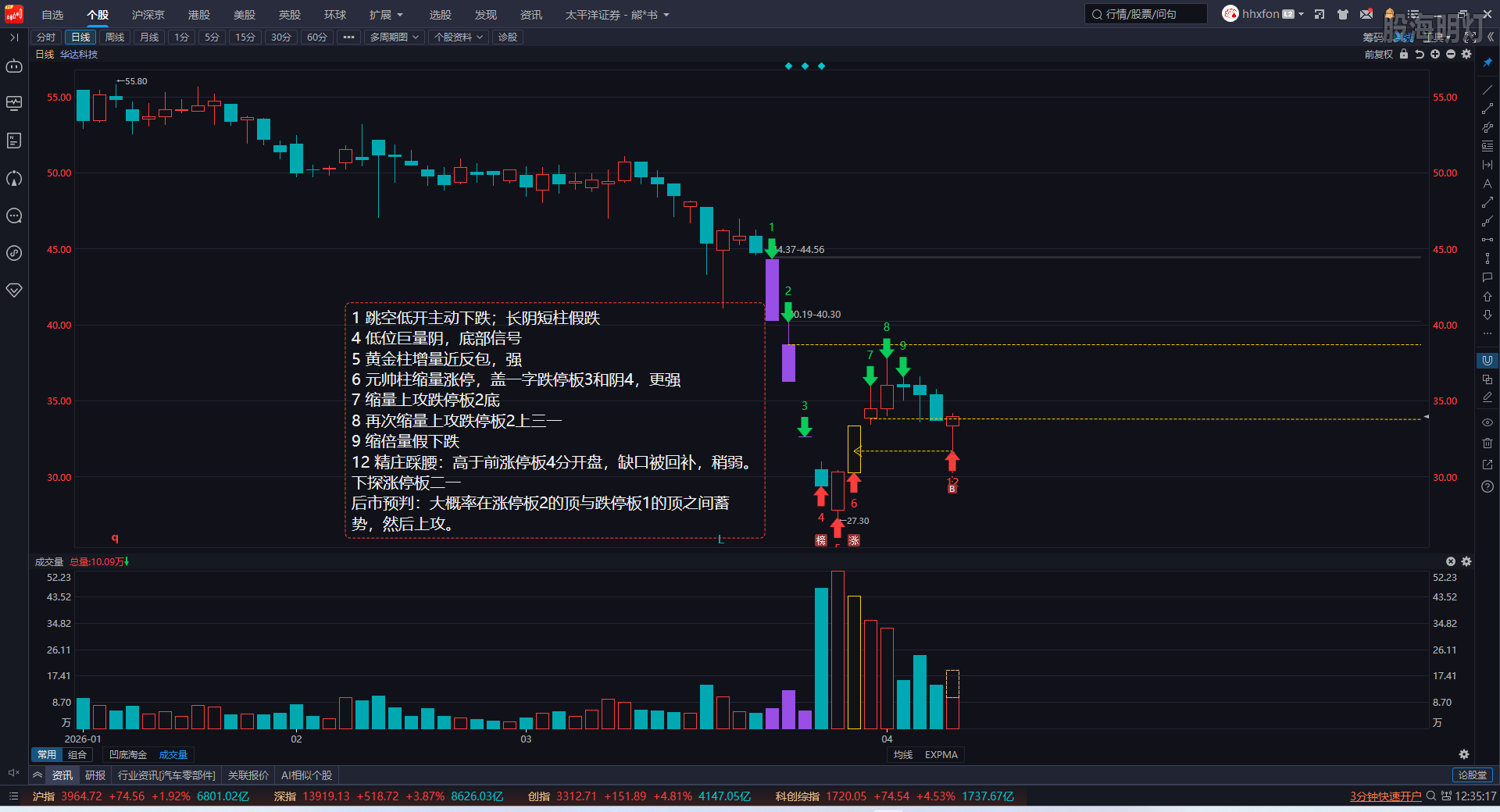Click the undo arrow above the chart

[1420, 54]
